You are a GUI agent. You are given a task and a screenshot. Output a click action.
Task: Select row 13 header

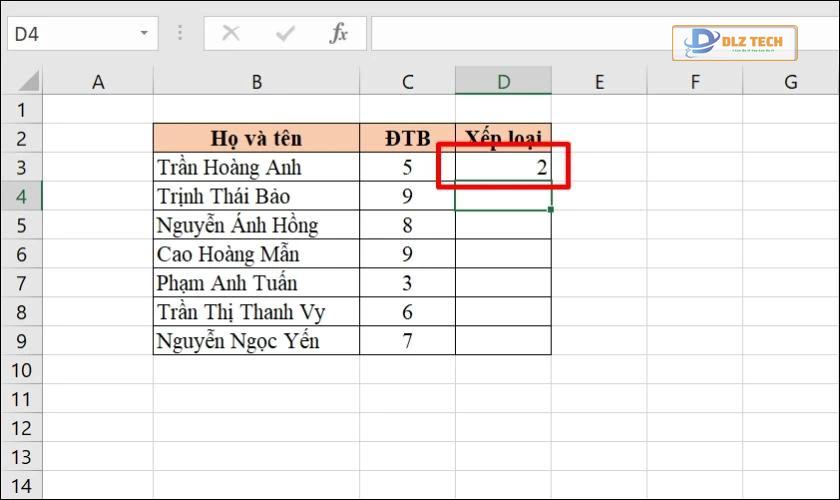21,457
